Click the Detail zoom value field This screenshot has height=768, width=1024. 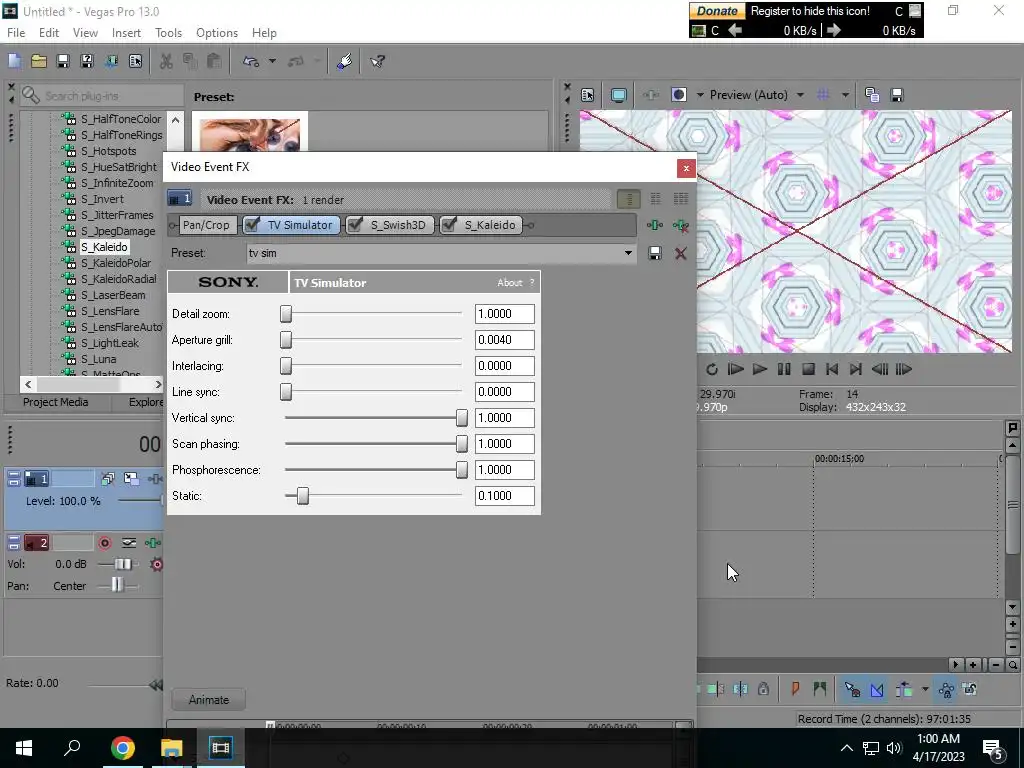click(x=504, y=314)
